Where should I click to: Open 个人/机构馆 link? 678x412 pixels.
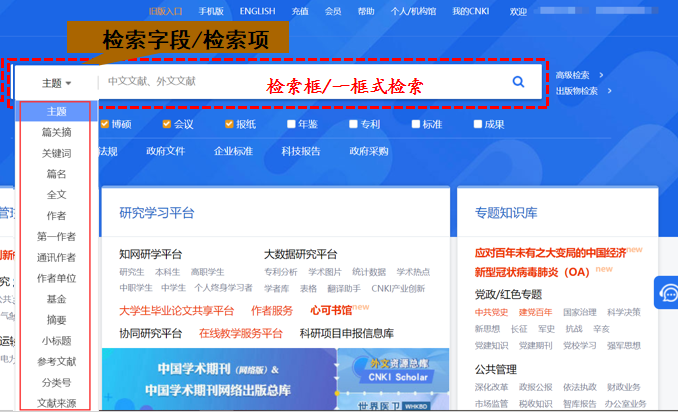(413, 11)
